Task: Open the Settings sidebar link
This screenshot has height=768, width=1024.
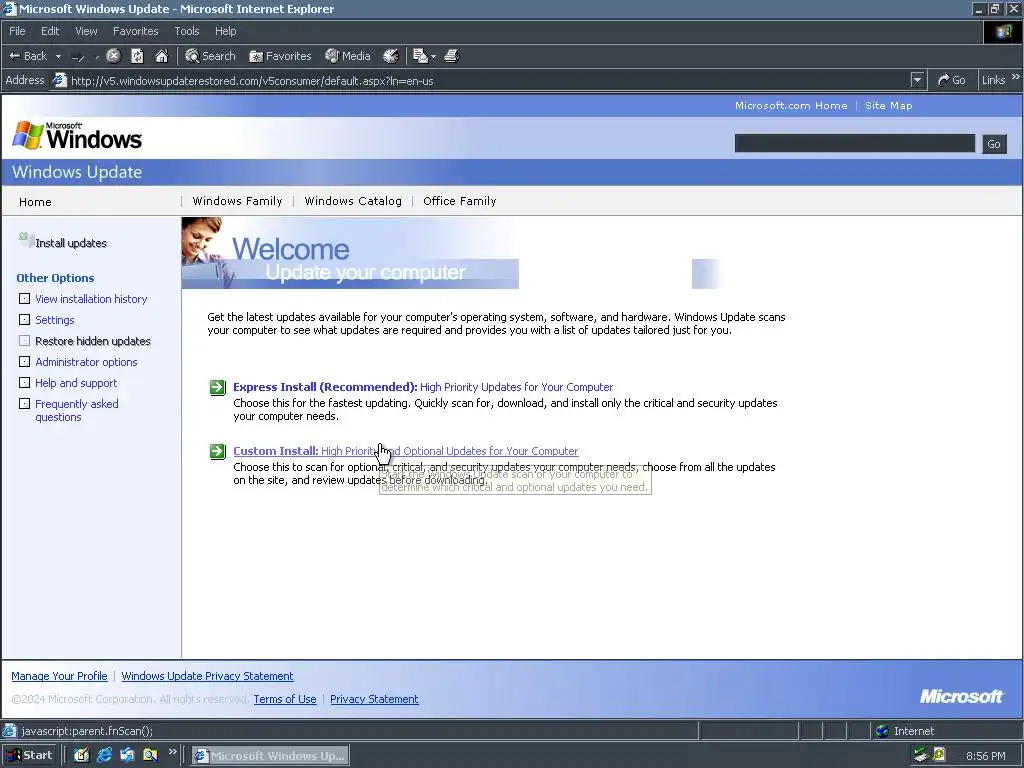Action: (x=55, y=320)
